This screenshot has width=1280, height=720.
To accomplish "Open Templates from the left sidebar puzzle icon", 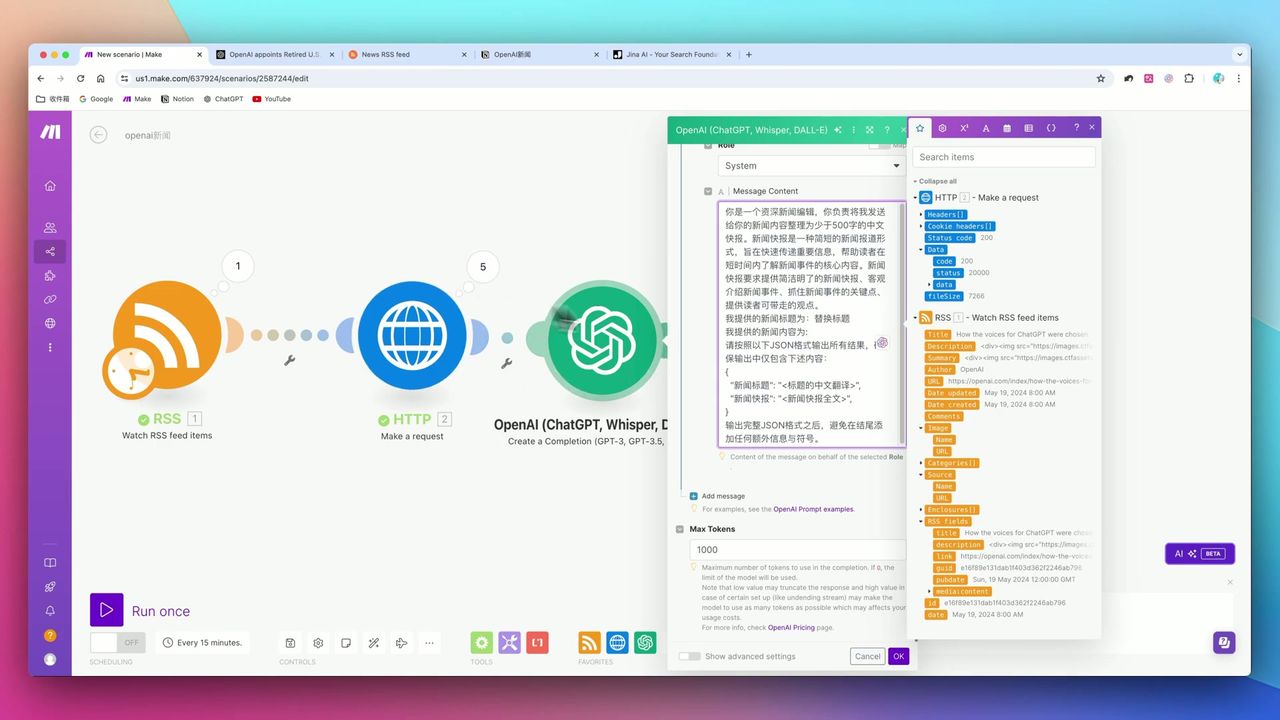I will (x=50, y=275).
